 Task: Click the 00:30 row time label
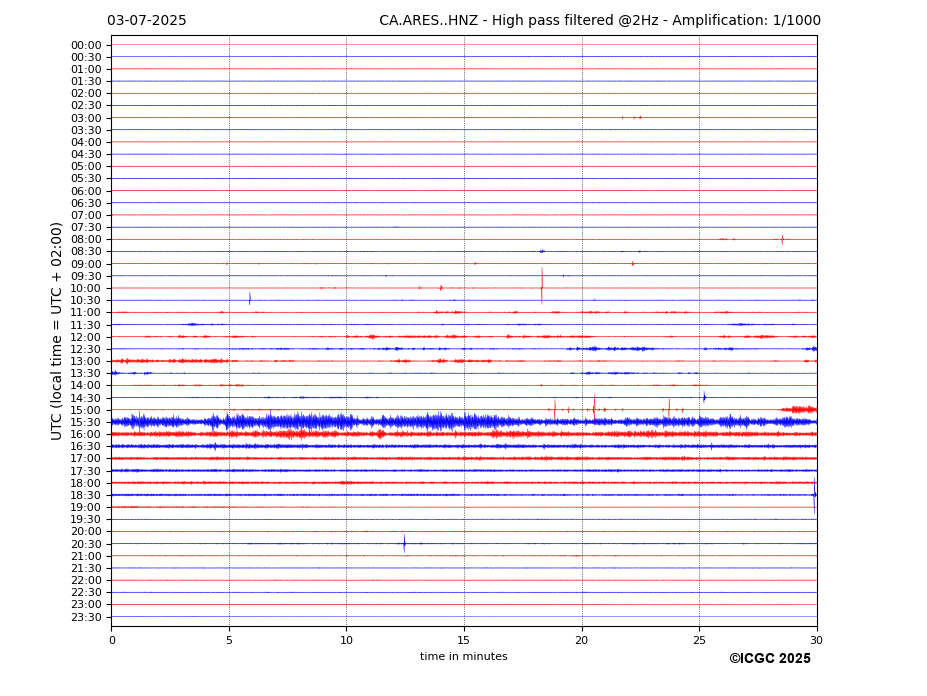click(86, 57)
